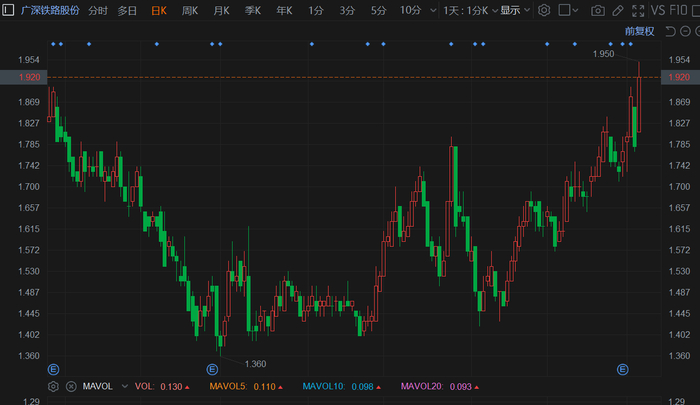The width and height of the screenshot is (700, 405).
Task: Take a chart screenshot with camera icon
Action: tap(598, 10)
